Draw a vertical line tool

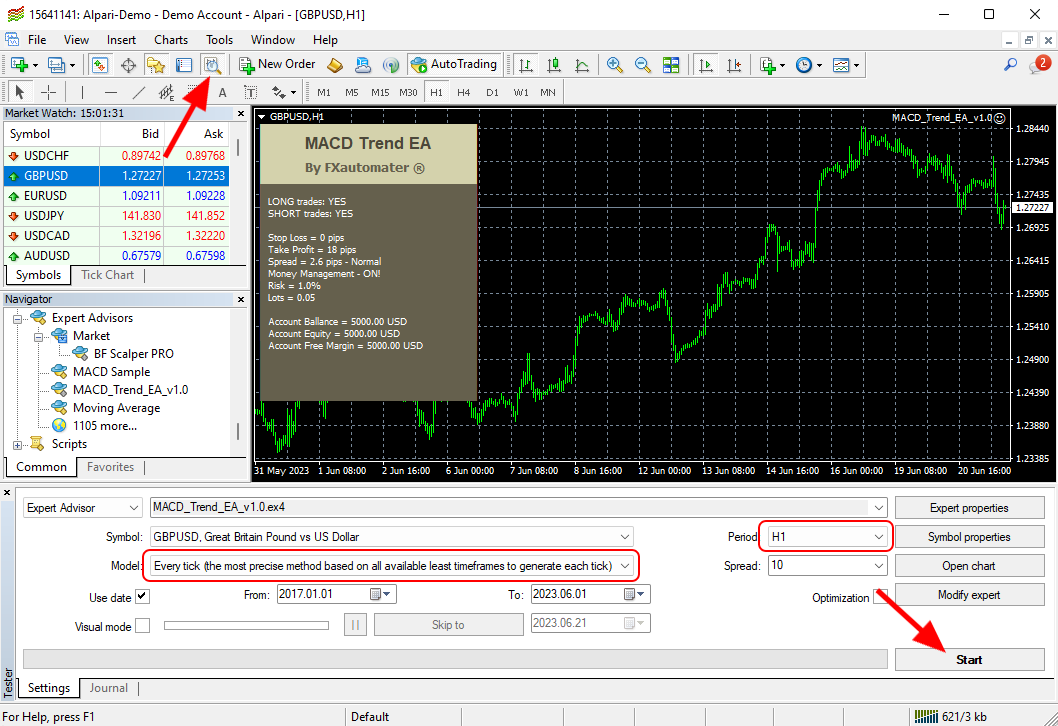[82, 92]
